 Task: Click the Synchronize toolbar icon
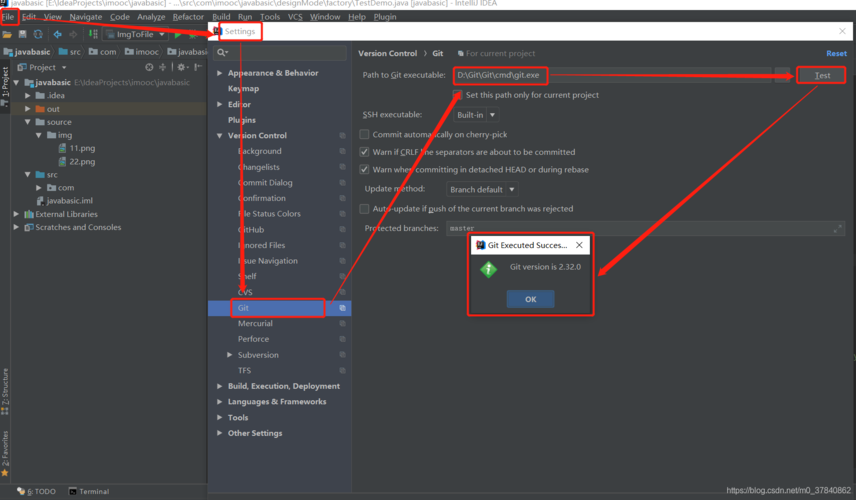click(38, 34)
